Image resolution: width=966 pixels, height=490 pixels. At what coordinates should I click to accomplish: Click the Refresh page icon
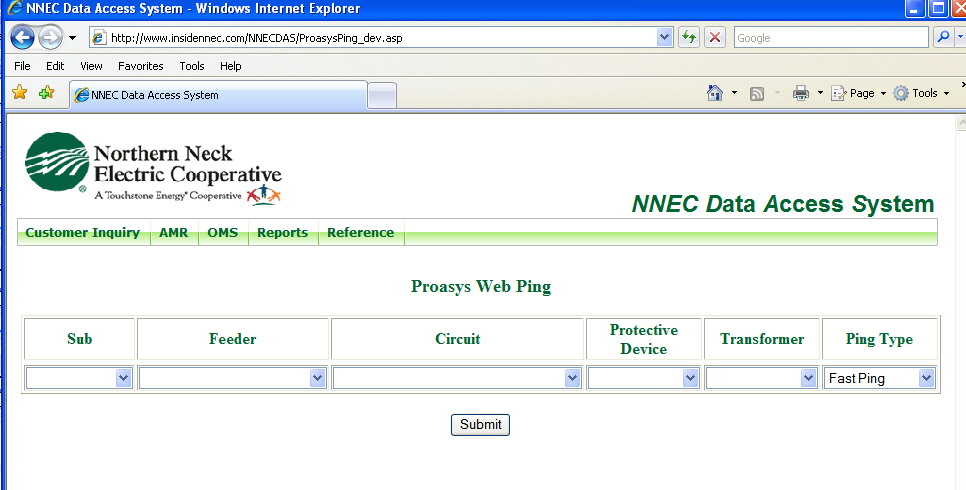689,38
